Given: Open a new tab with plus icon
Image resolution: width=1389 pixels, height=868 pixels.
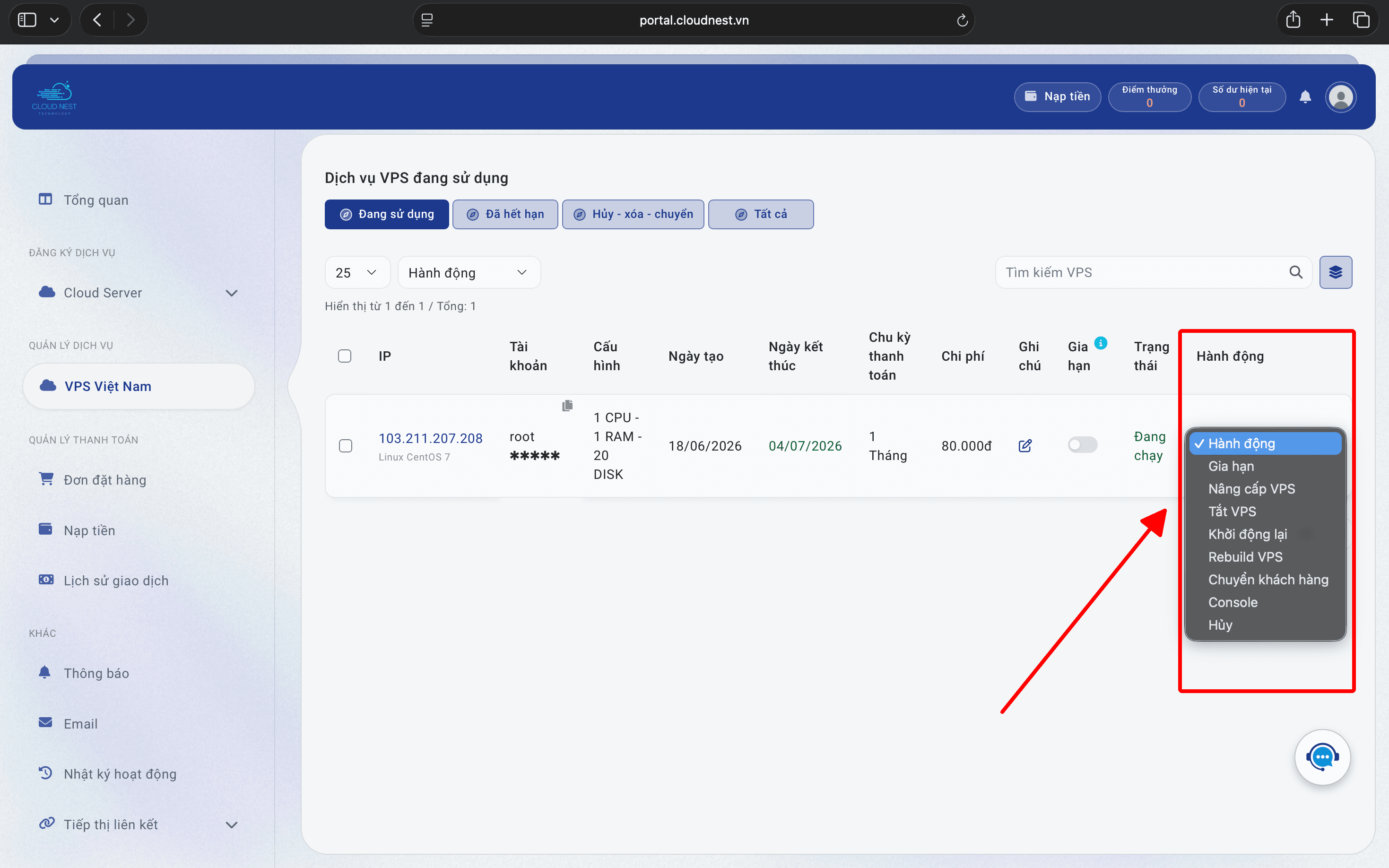Looking at the screenshot, I should [1327, 20].
